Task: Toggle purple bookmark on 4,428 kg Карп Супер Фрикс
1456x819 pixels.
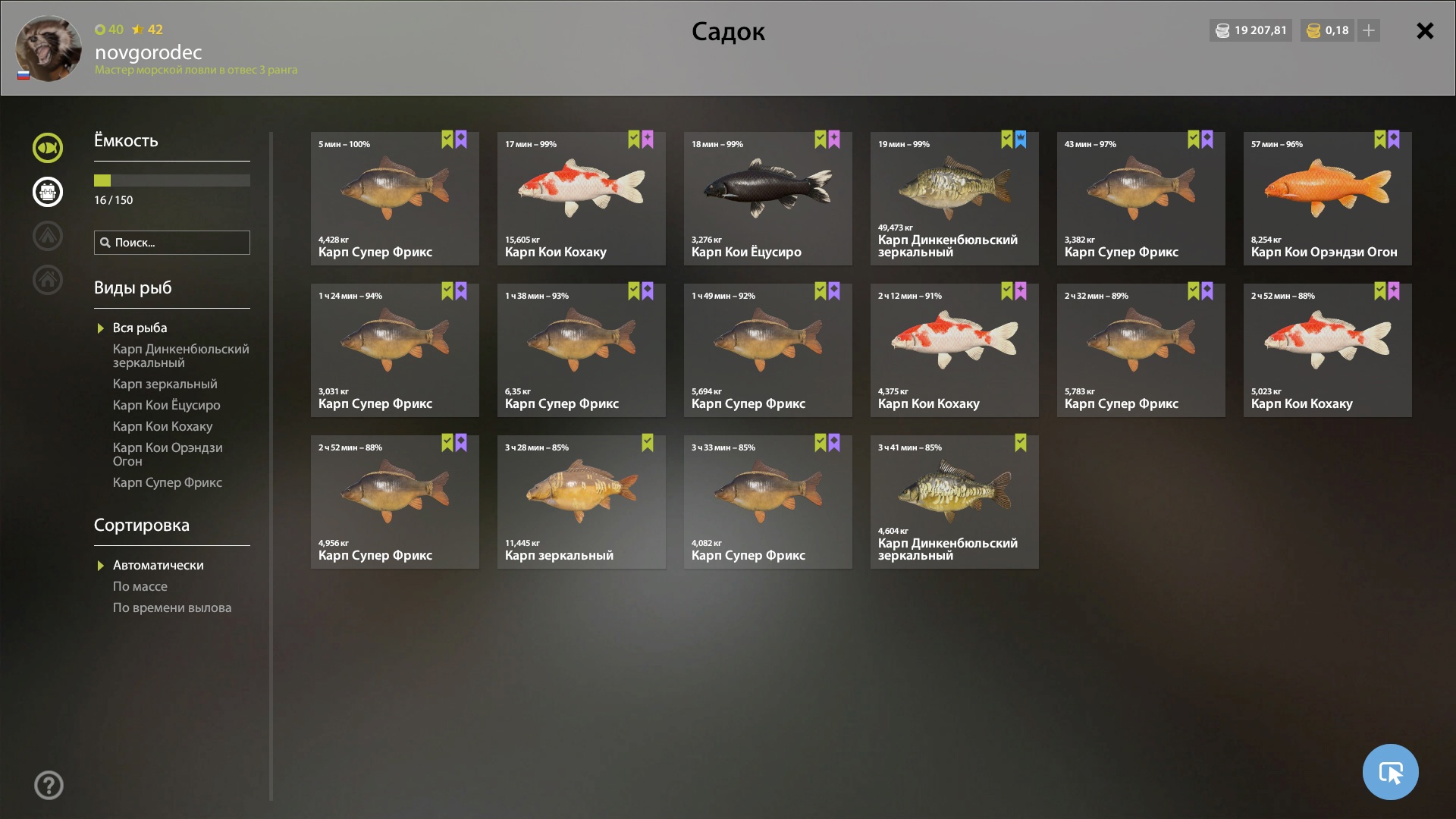Action: tap(461, 140)
